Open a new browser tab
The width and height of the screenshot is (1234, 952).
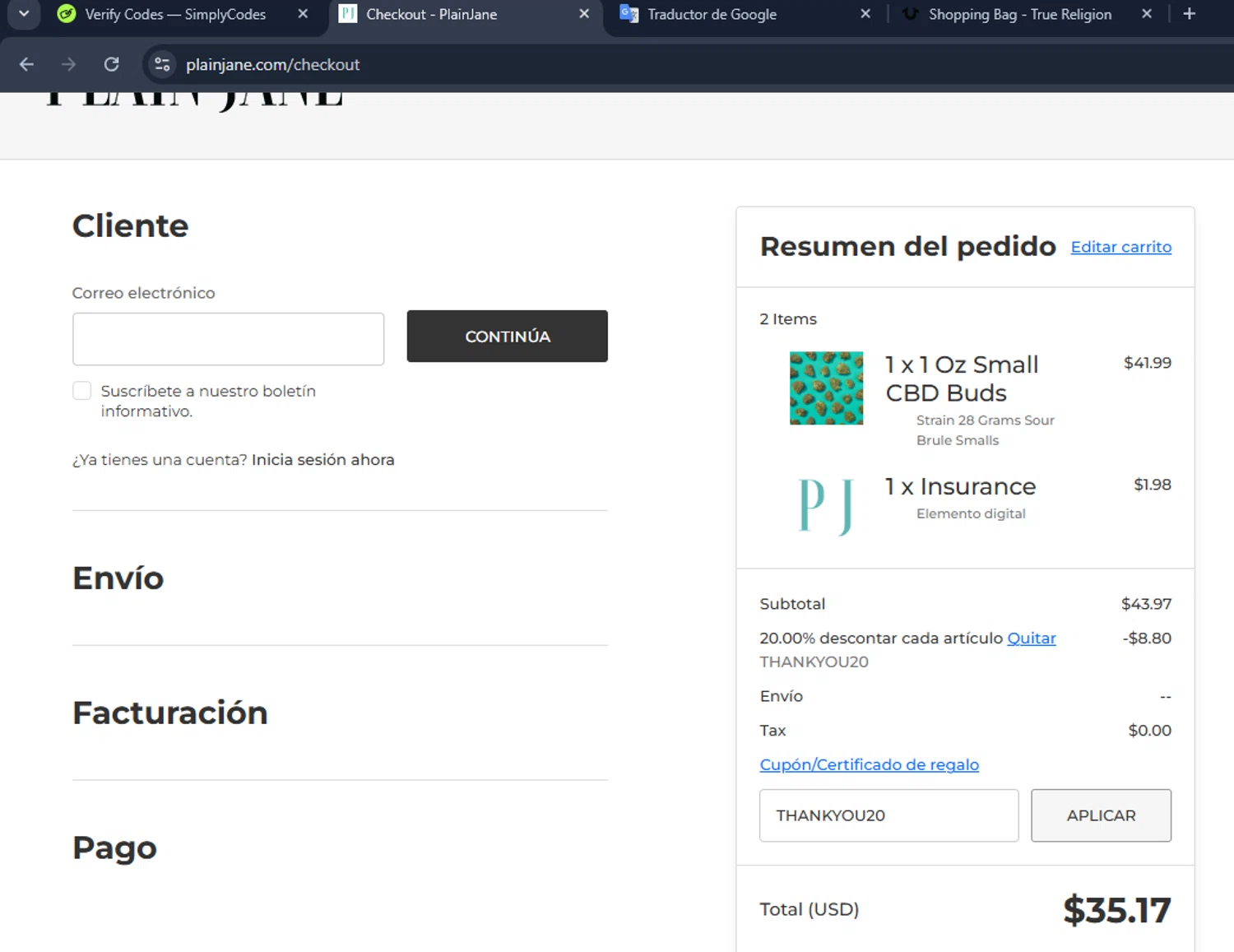pos(1189,14)
